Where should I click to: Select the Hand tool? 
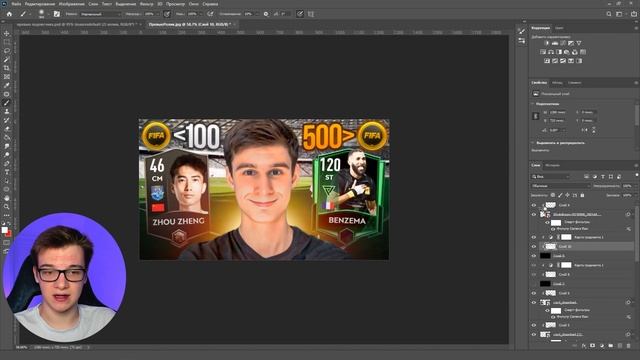point(7,198)
